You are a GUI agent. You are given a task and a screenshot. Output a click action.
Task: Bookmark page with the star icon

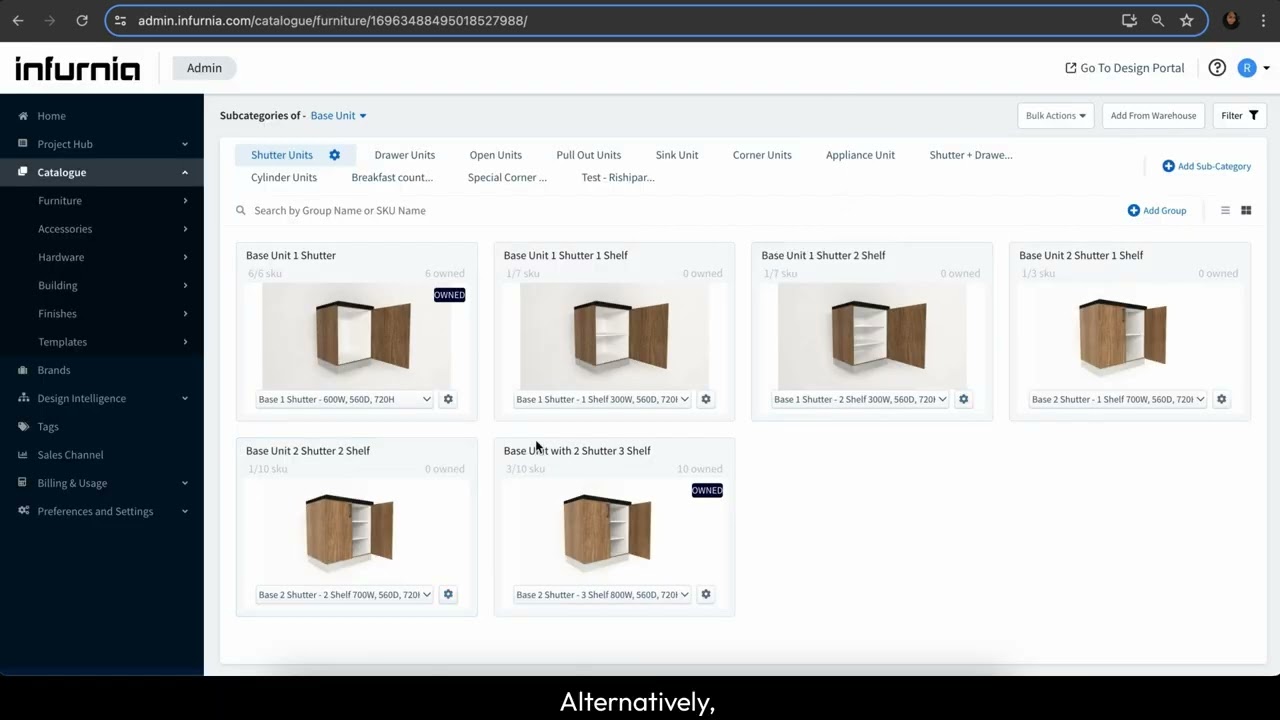[x=1186, y=20]
